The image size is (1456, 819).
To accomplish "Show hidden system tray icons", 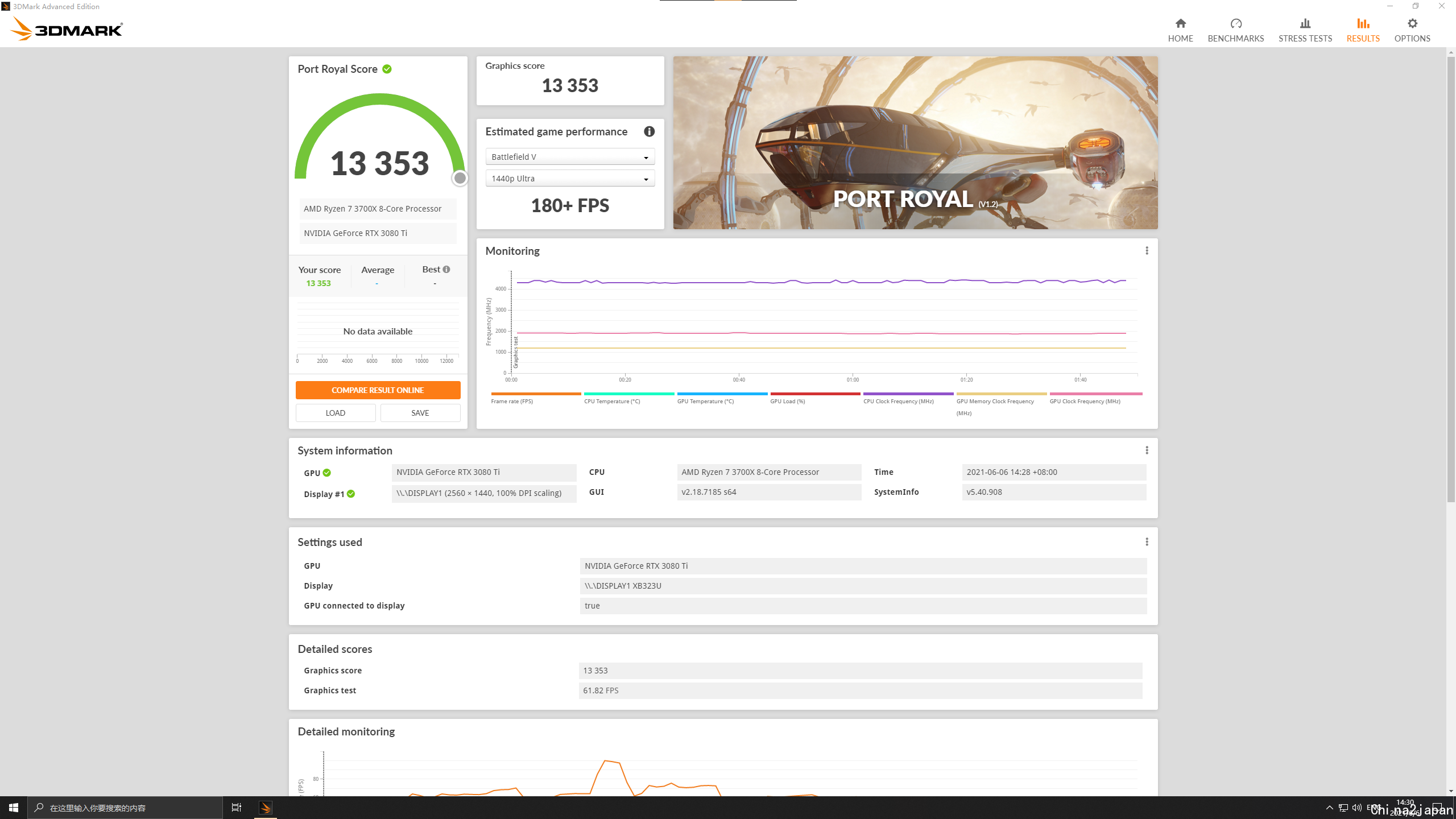I will (1329, 808).
